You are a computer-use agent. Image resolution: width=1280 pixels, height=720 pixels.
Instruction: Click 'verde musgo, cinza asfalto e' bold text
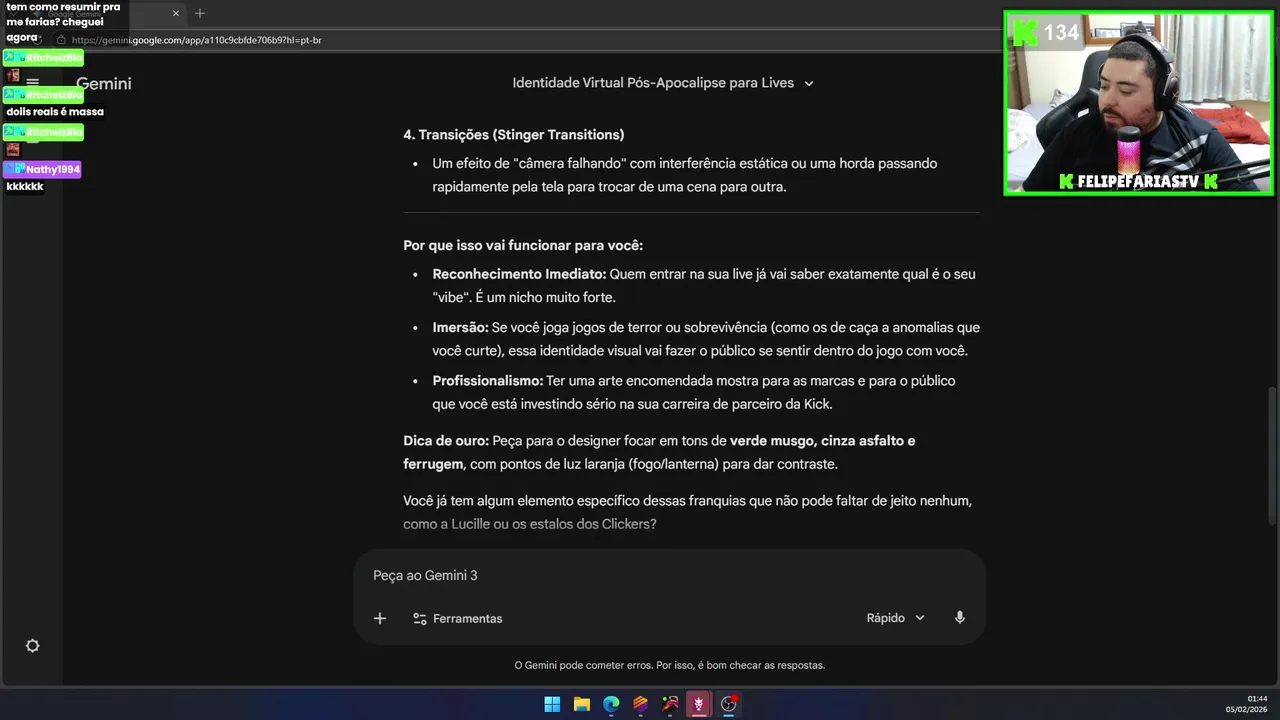pos(822,441)
